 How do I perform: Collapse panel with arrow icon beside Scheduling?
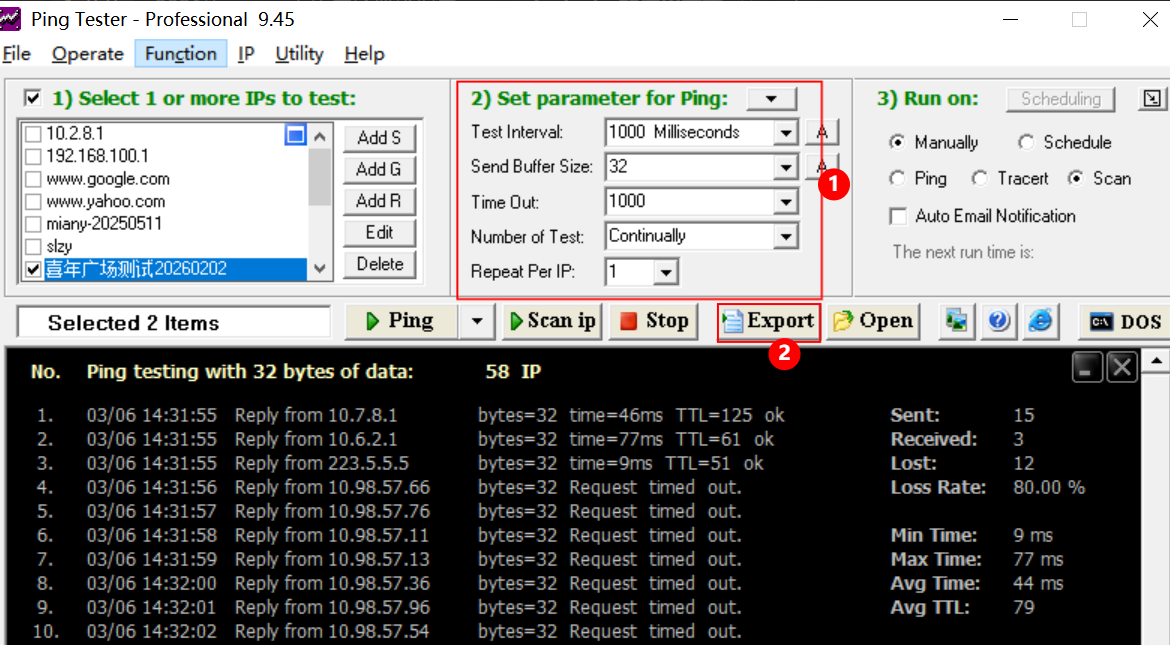tap(1153, 99)
